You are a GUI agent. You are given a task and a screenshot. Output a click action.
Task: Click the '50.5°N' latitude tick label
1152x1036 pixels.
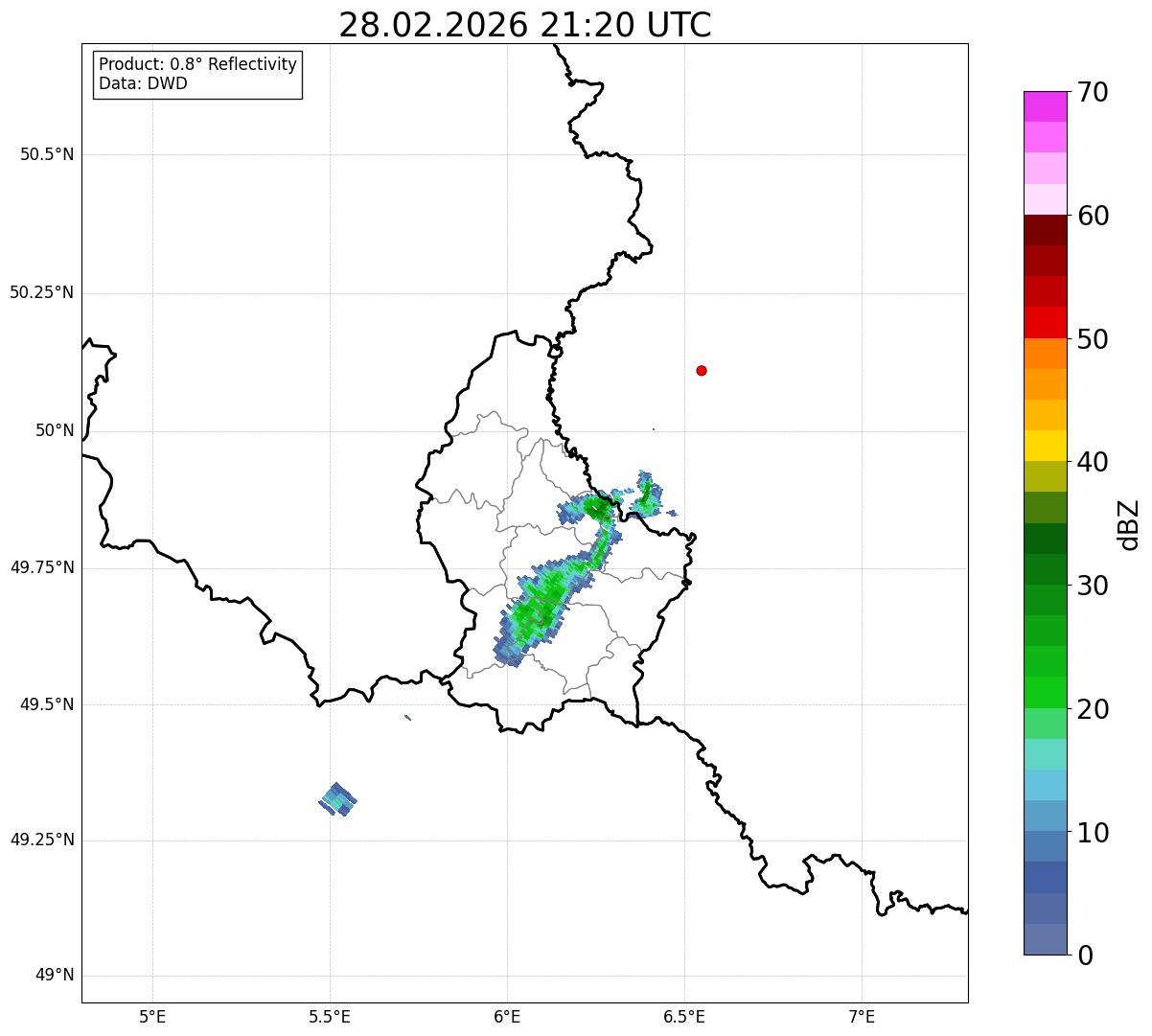coord(47,154)
